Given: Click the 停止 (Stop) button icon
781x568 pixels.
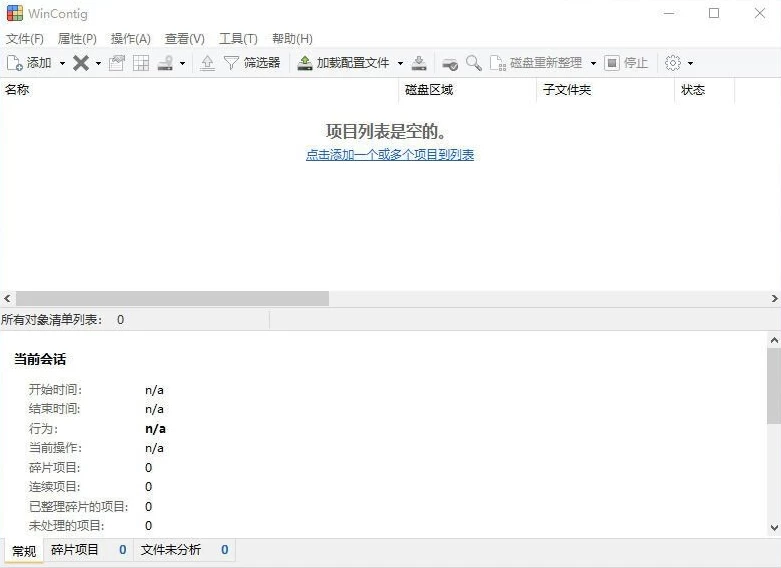Looking at the screenshot, I should [x=612, y=63].
